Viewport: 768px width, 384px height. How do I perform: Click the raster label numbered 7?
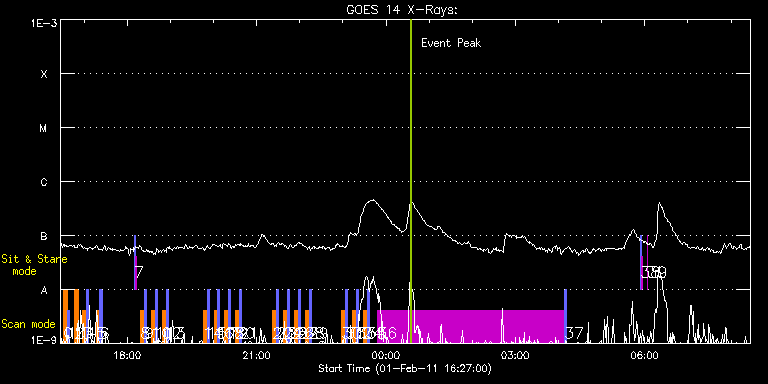point(139,272)
